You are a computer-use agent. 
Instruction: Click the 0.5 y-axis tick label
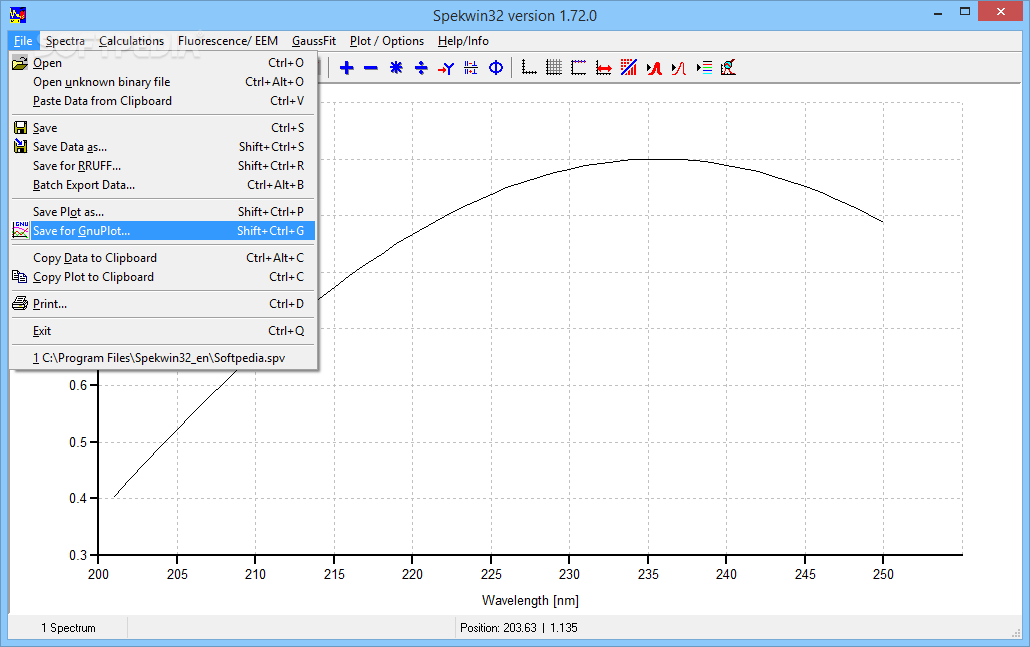click(78, 442)
